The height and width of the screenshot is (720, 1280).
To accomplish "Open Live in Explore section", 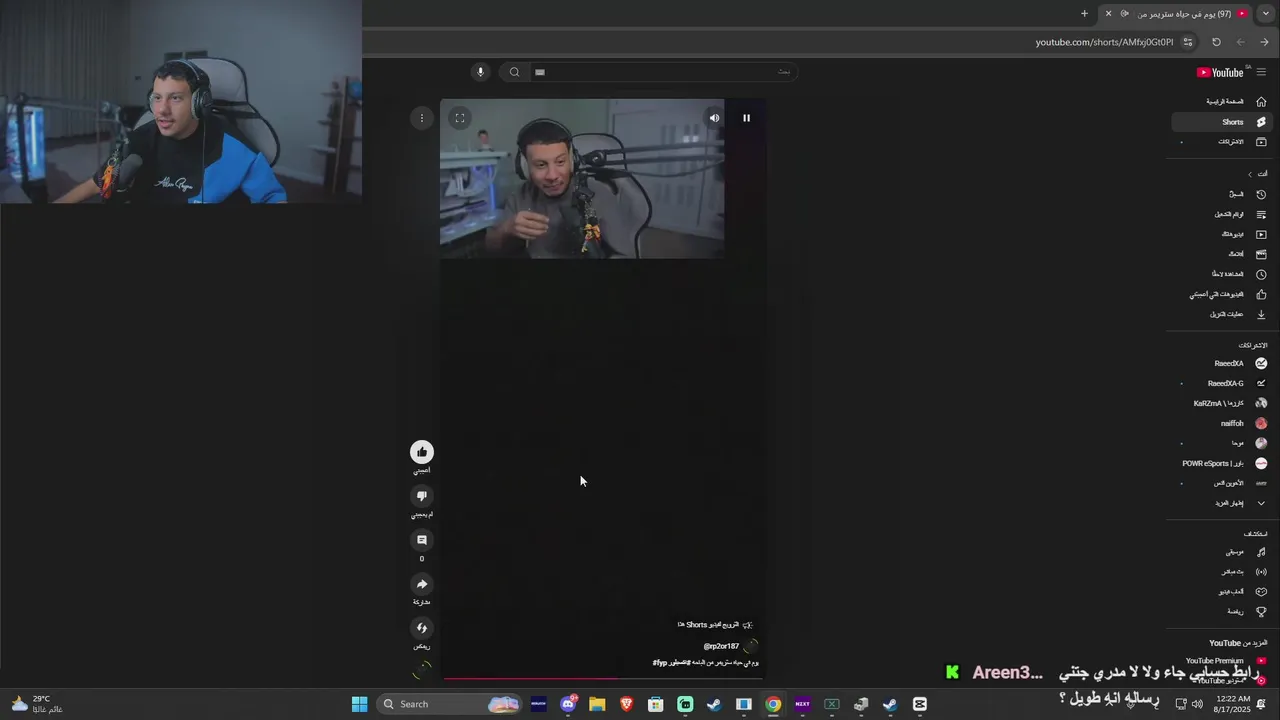I will click(1224, 572).
